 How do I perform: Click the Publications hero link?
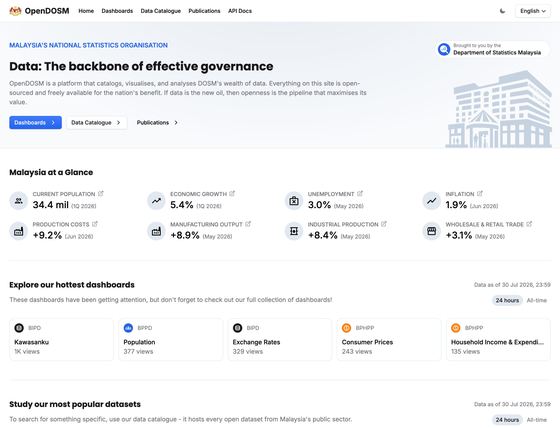(x=158, y=123)
